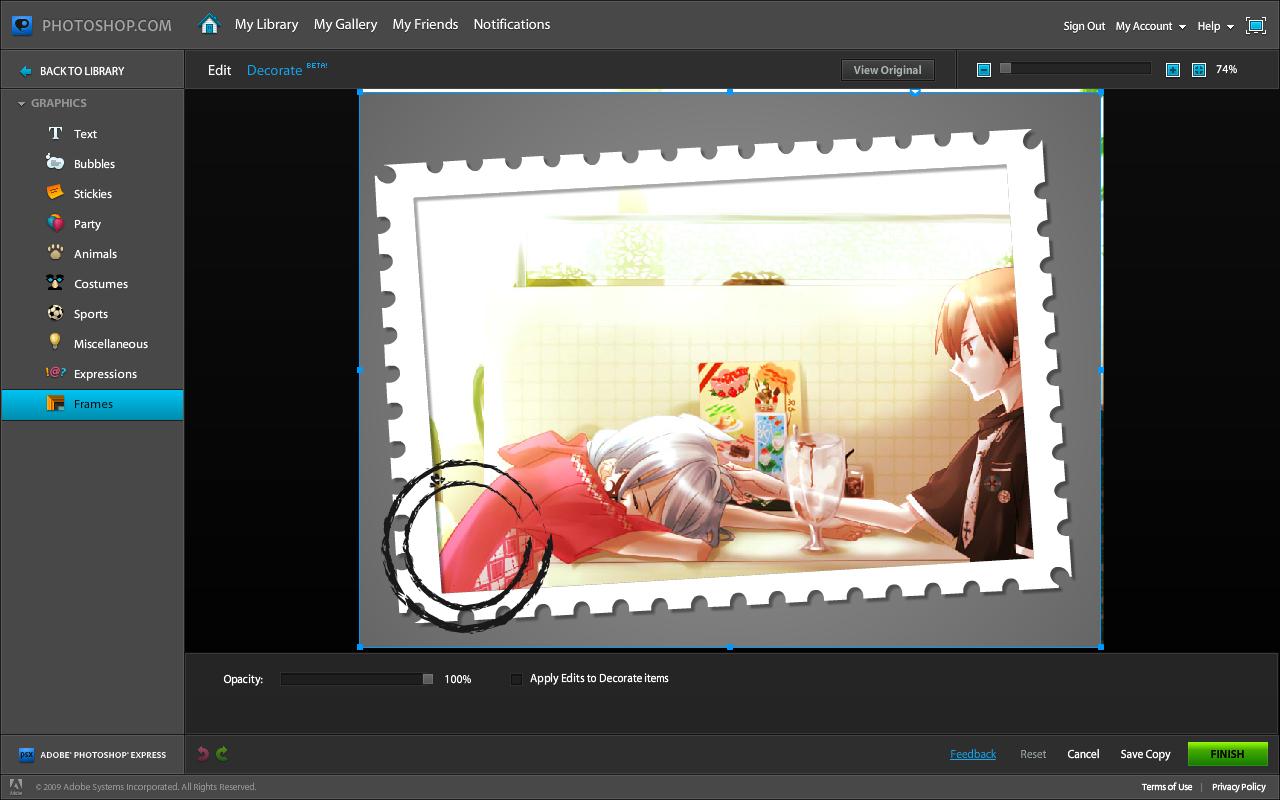Click the Photoshop.com logo icon
Image resolution: width=1280 pixels, height=800 pixels.
coord(22,25)
